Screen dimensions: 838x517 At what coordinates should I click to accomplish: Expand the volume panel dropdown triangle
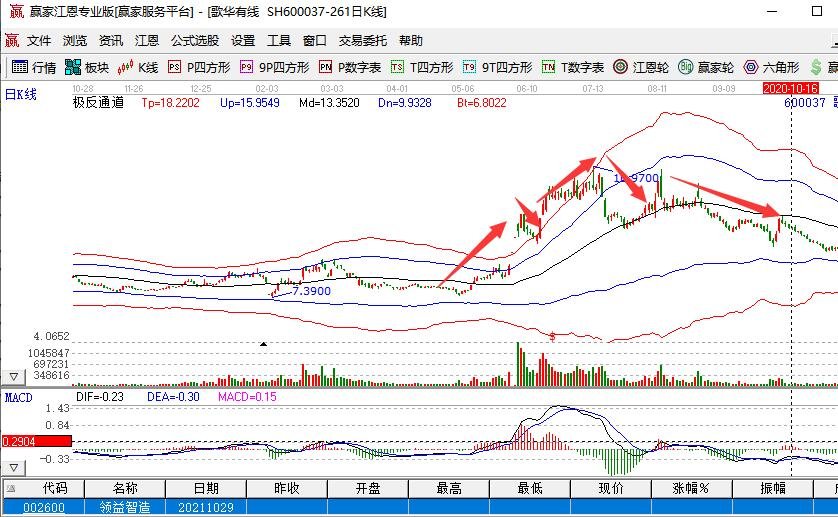tap(14, 377)
